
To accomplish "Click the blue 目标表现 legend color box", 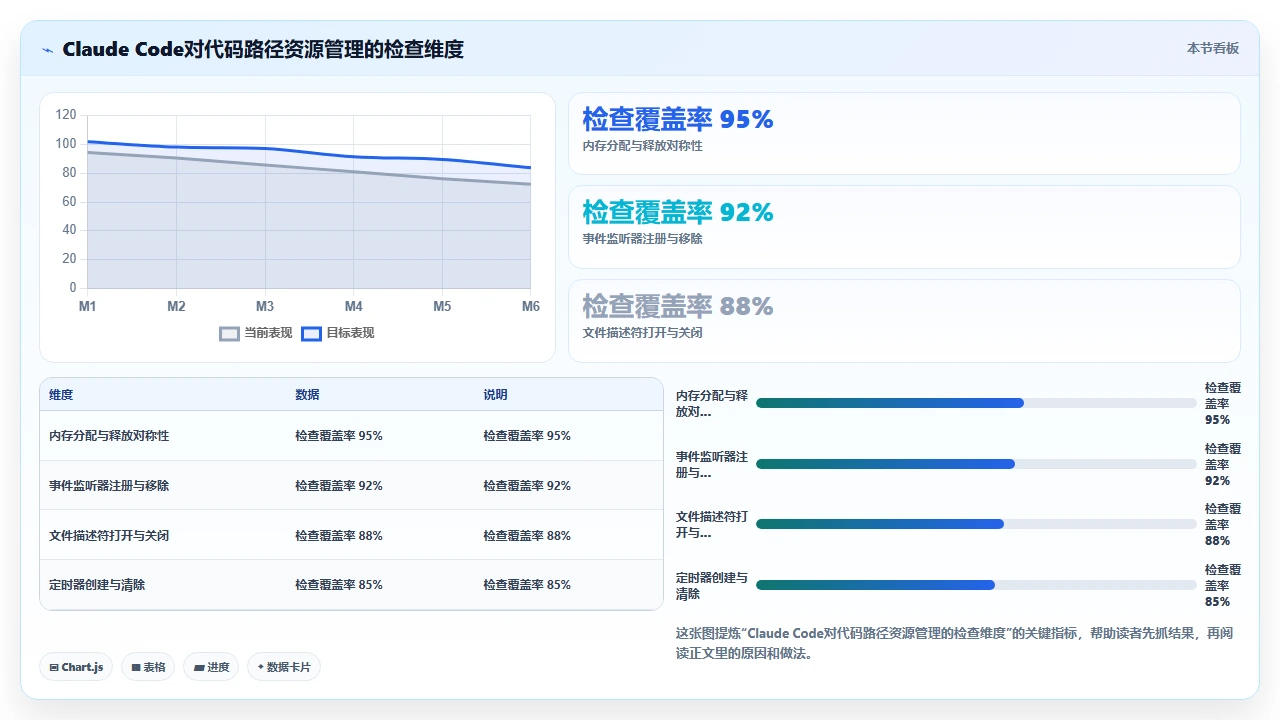I will 311,333.
